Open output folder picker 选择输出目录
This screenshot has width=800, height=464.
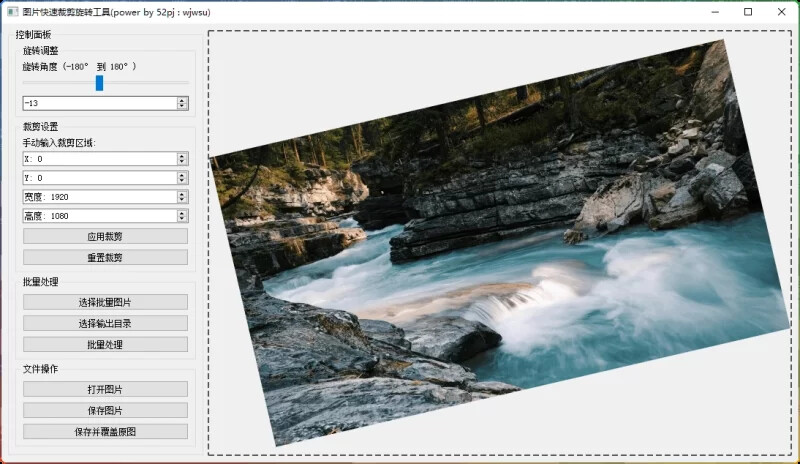coord(105,323)
